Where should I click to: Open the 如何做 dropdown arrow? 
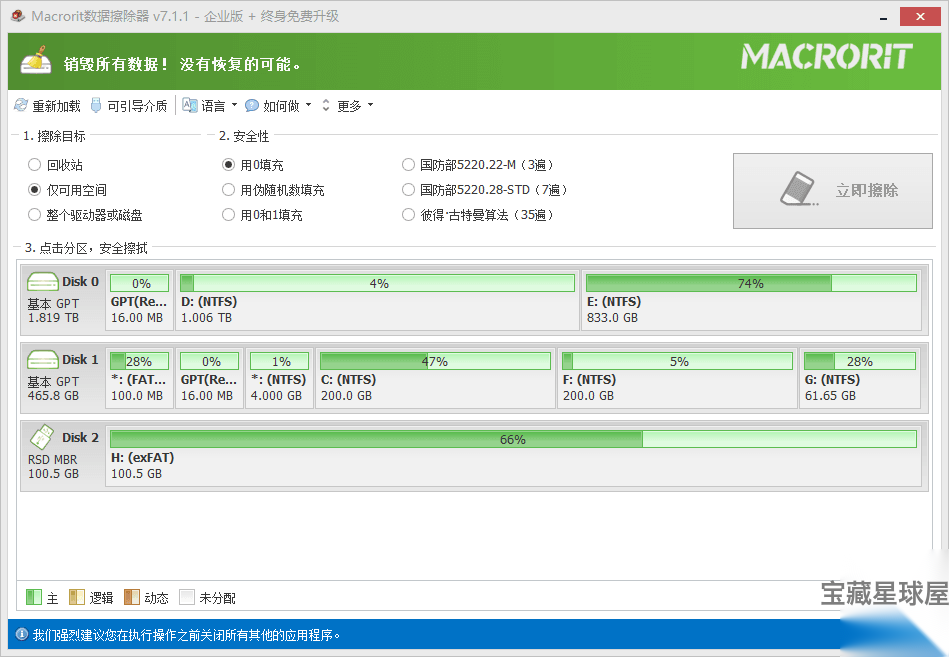pyautogui.click(x=309, y=105)
